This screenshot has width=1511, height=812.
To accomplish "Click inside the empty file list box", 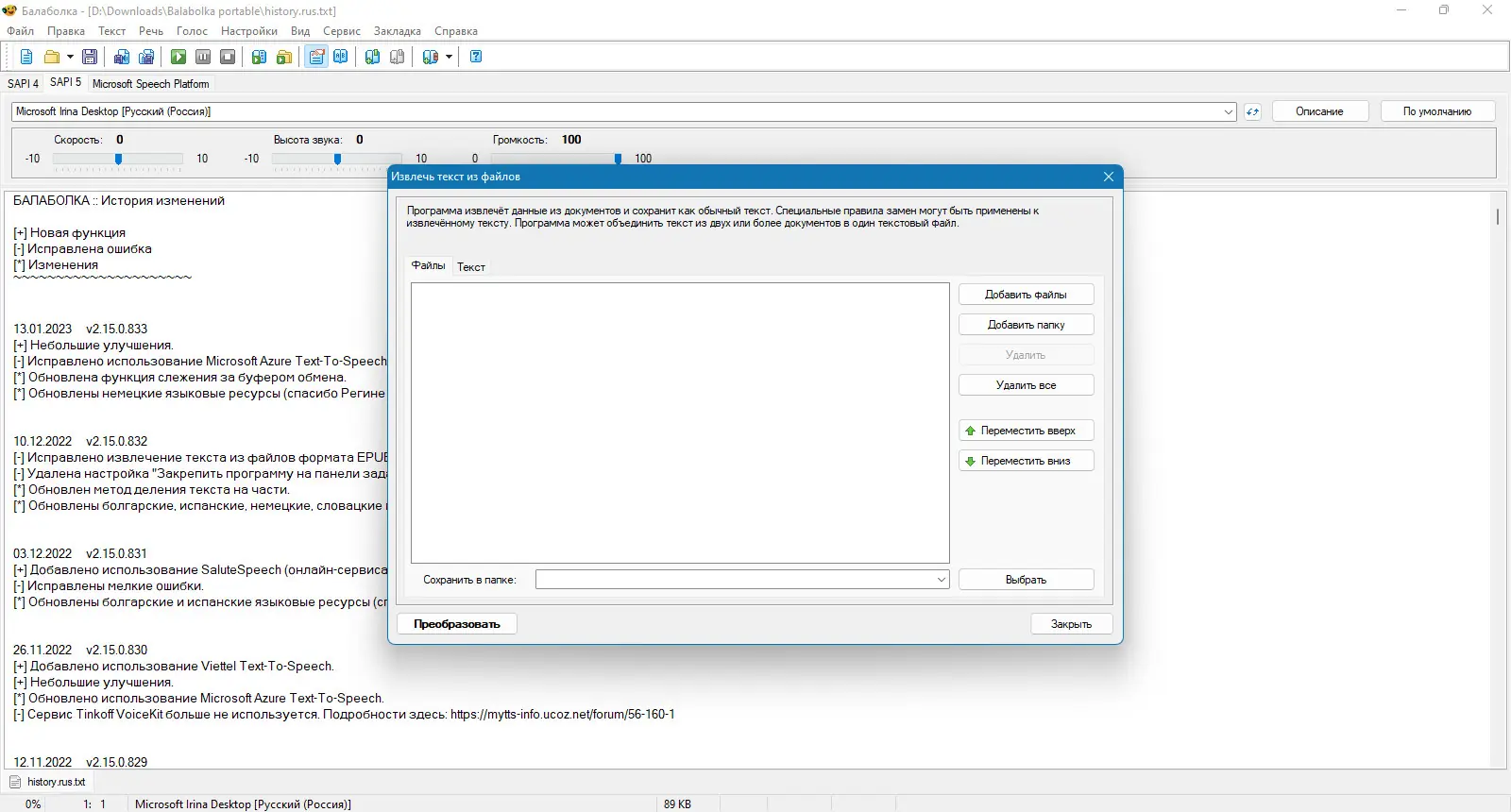I will pos(680,423).
